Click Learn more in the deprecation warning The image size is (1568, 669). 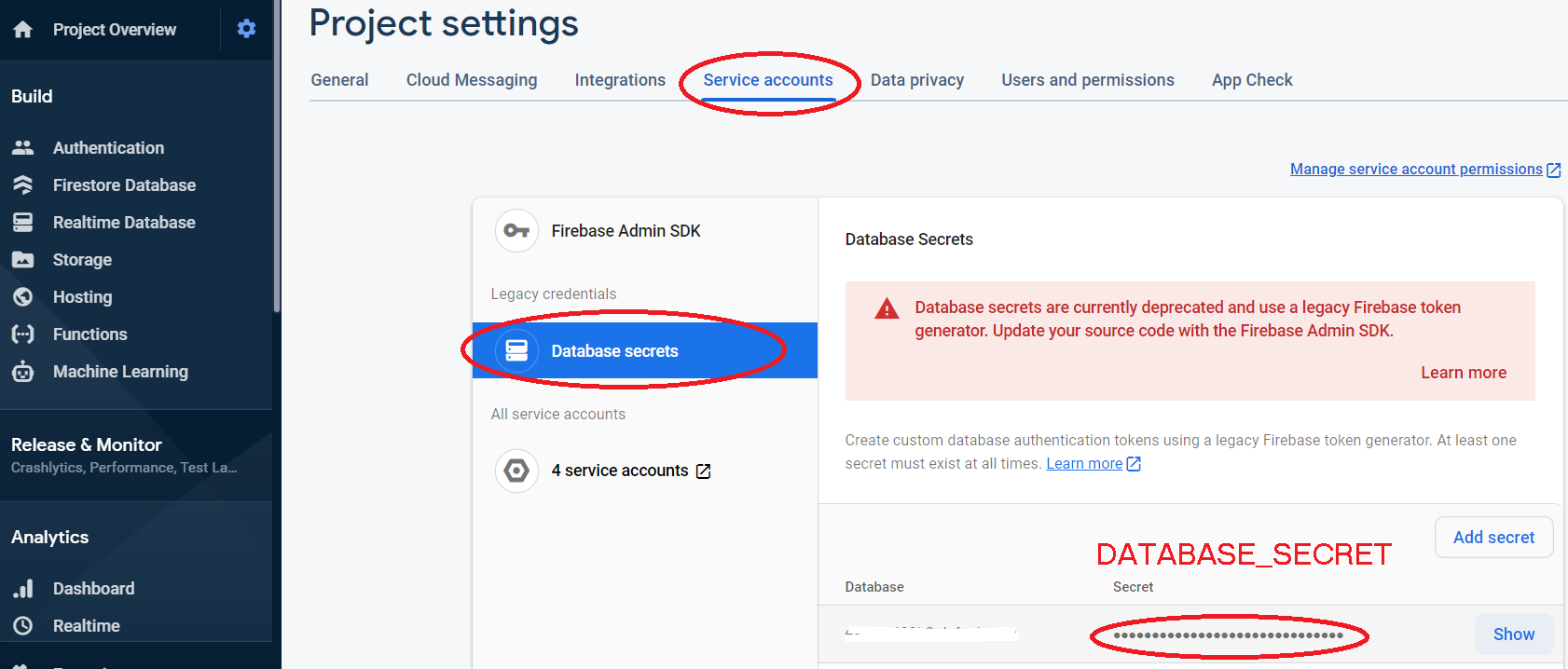point(1464,373)
